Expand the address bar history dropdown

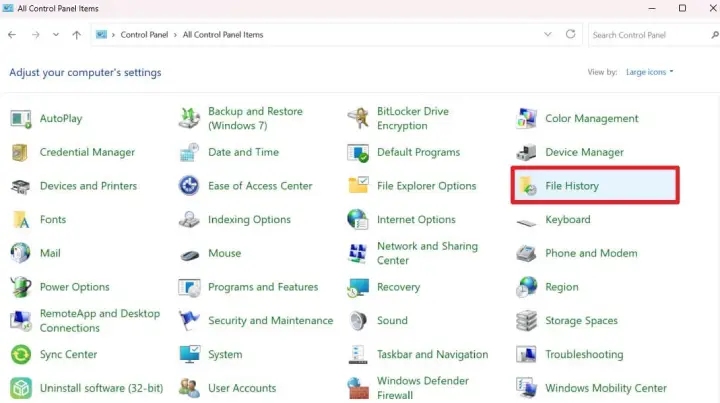tap(547, 34)
